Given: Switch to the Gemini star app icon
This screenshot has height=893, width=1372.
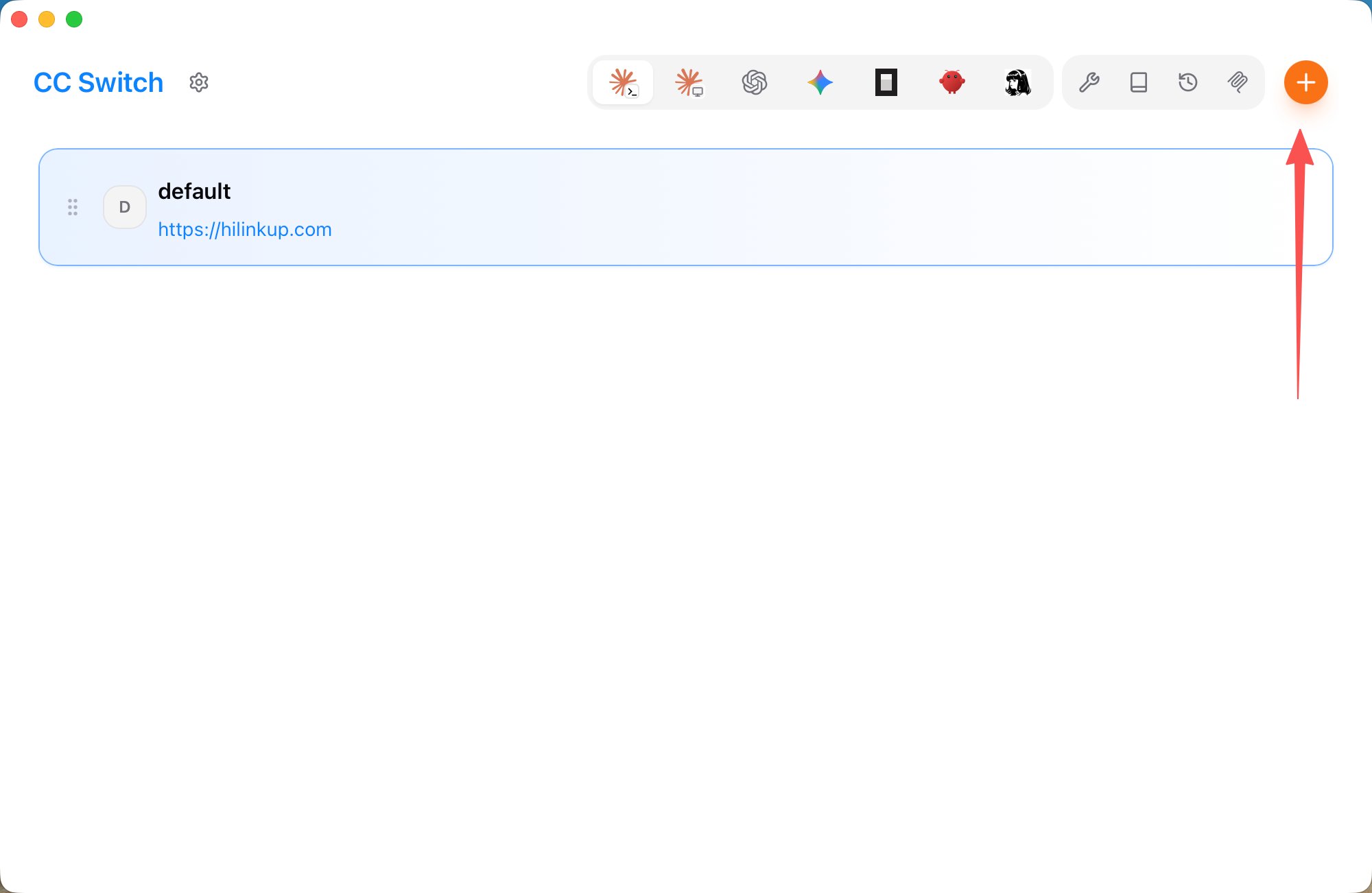Looking at the screenshot, I should tap(820, 82).
